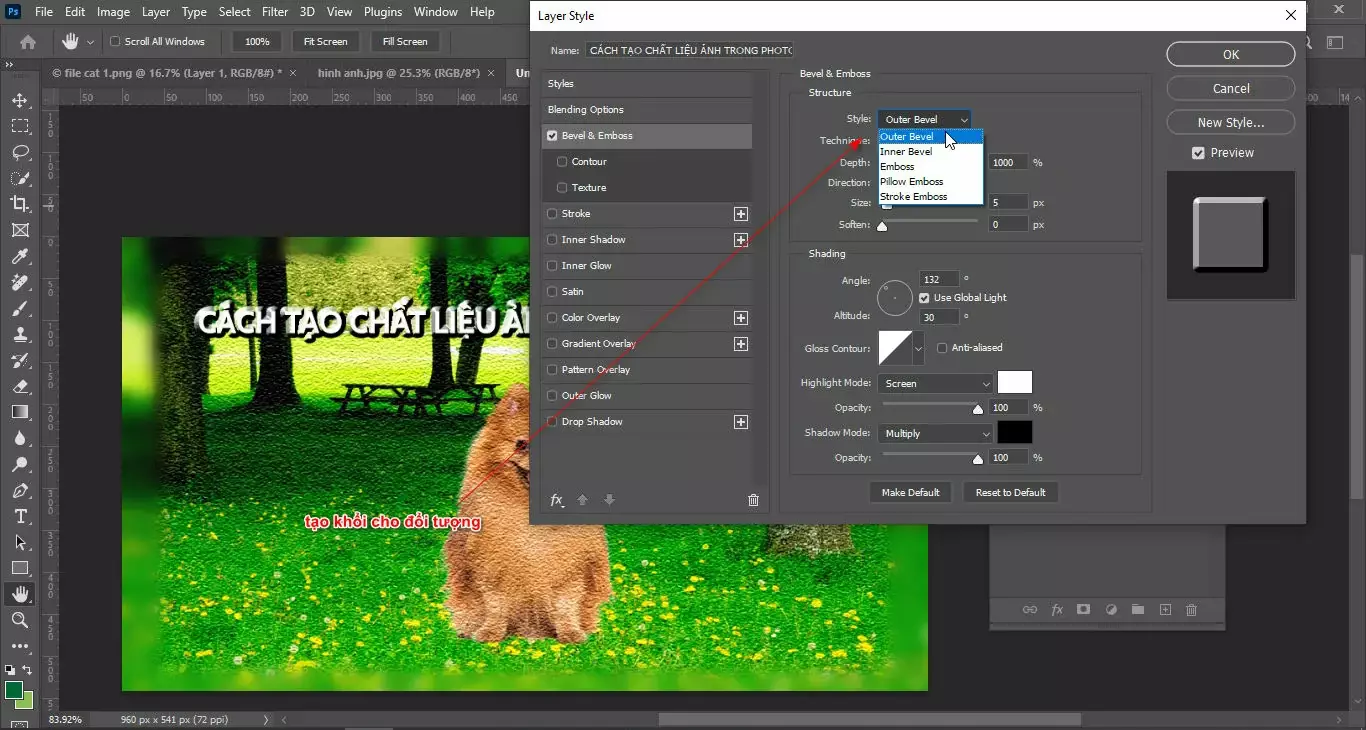Click the black Shadow Mode color swatch
1366x730 pixels.
1013,432
